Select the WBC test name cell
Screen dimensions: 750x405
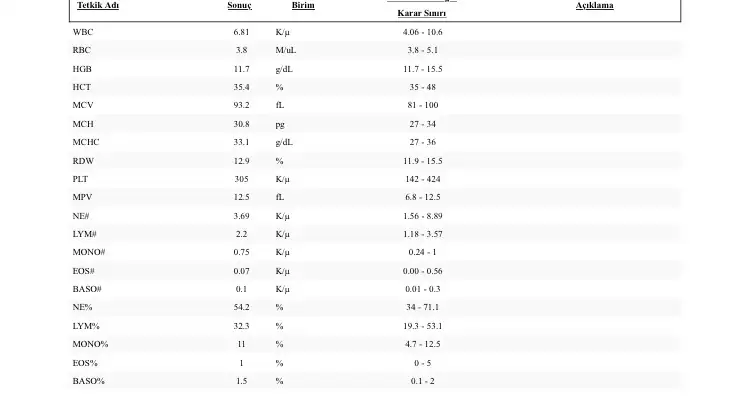[83, 32]
